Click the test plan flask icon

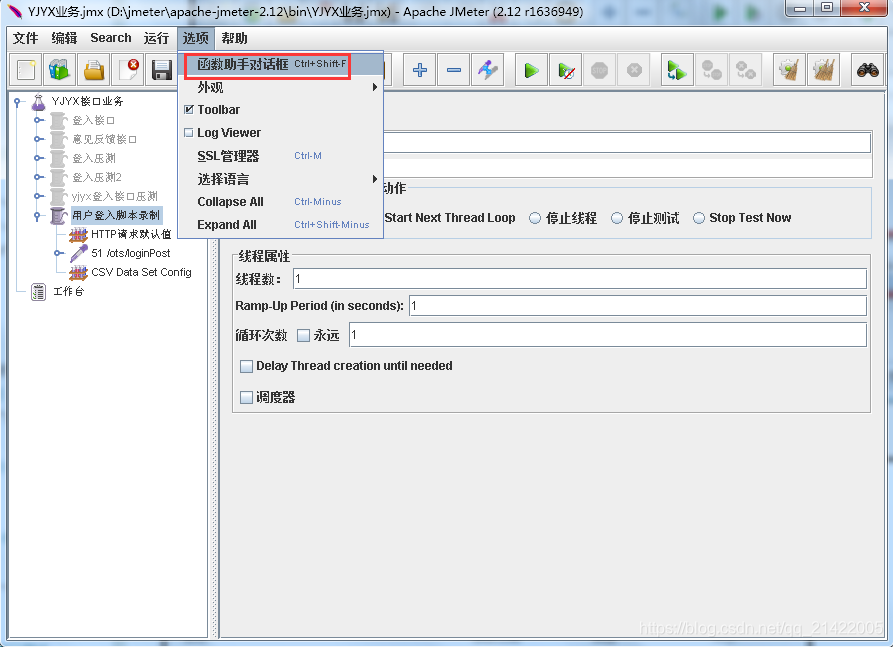38,102
